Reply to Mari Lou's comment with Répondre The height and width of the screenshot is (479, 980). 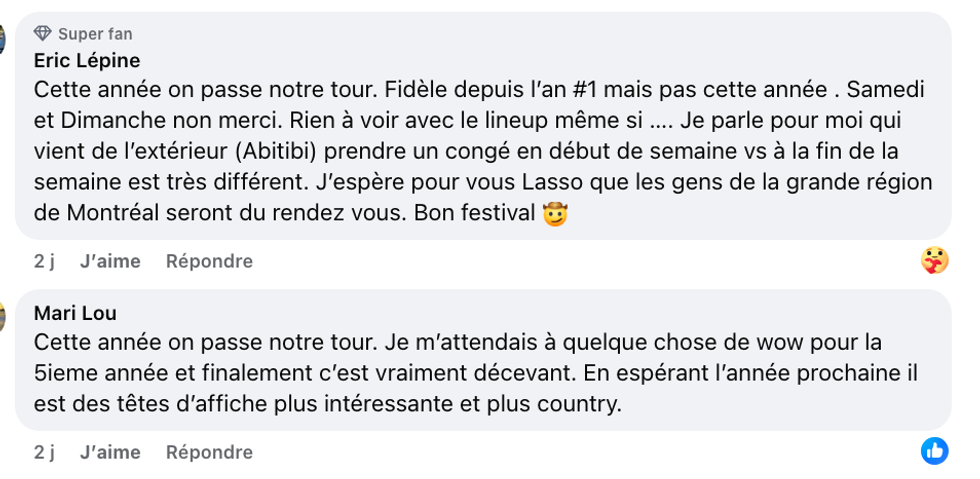click(209, 452)
